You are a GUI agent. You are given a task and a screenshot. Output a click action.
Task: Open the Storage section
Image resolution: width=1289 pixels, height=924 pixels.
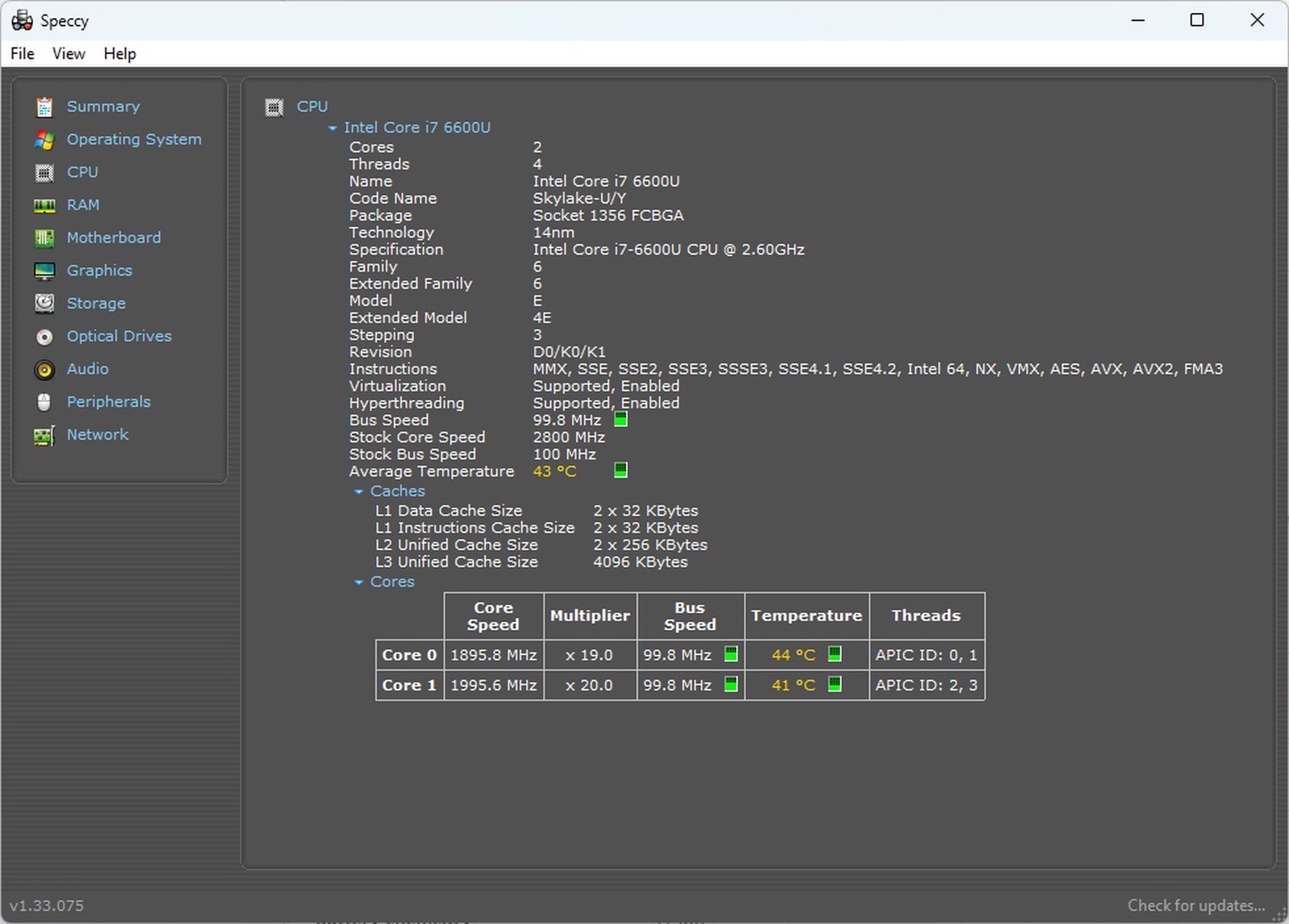click(96, 304)
